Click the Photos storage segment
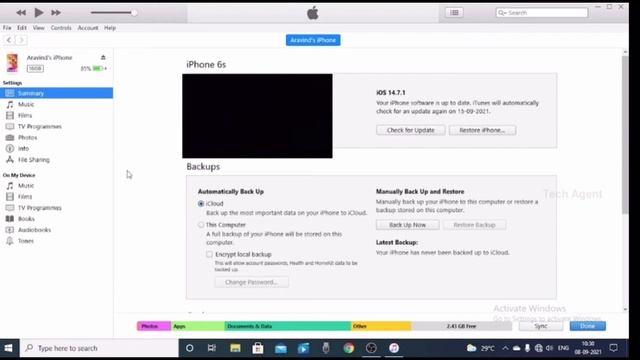 point(154,326)
